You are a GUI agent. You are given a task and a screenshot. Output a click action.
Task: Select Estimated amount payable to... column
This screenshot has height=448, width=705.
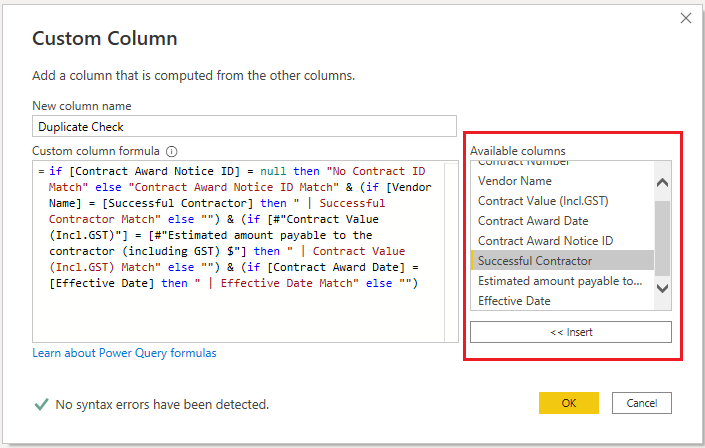point(562,281)
